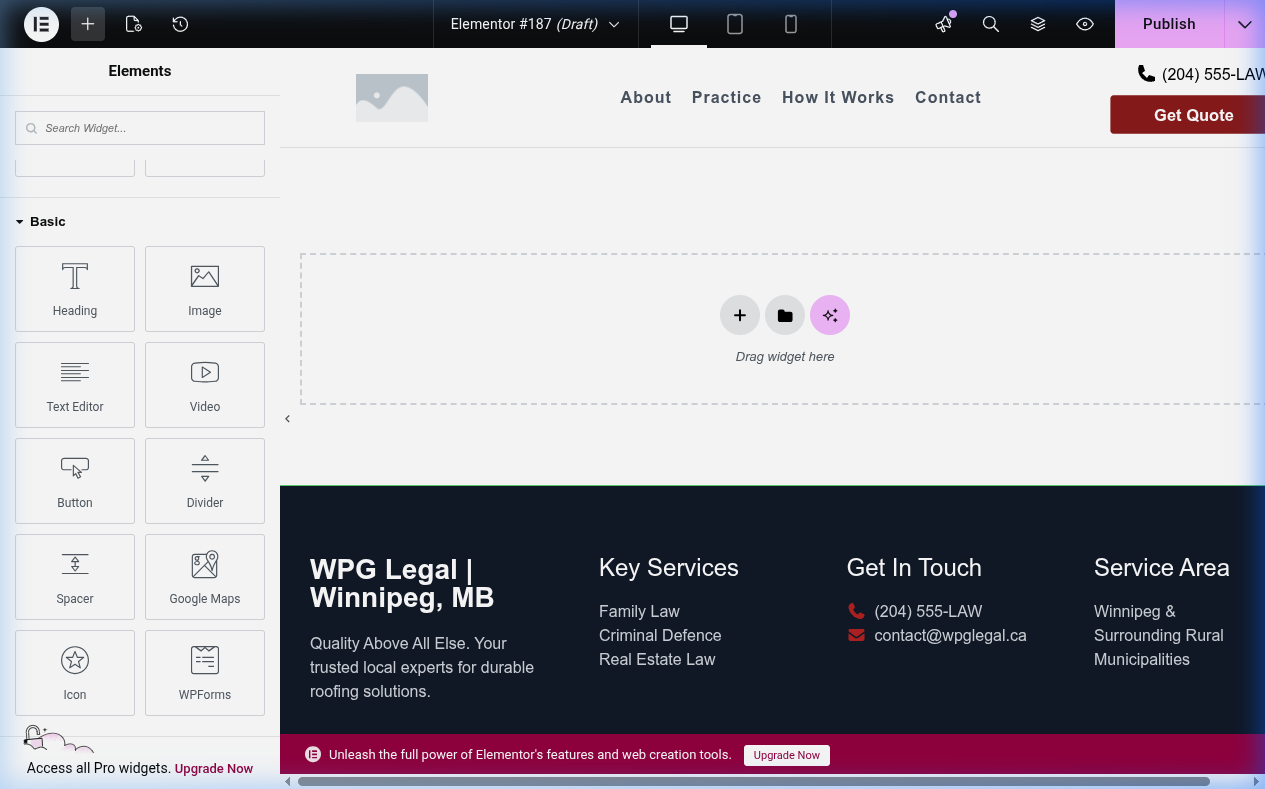Click the folder template library icon

point(785,316)
